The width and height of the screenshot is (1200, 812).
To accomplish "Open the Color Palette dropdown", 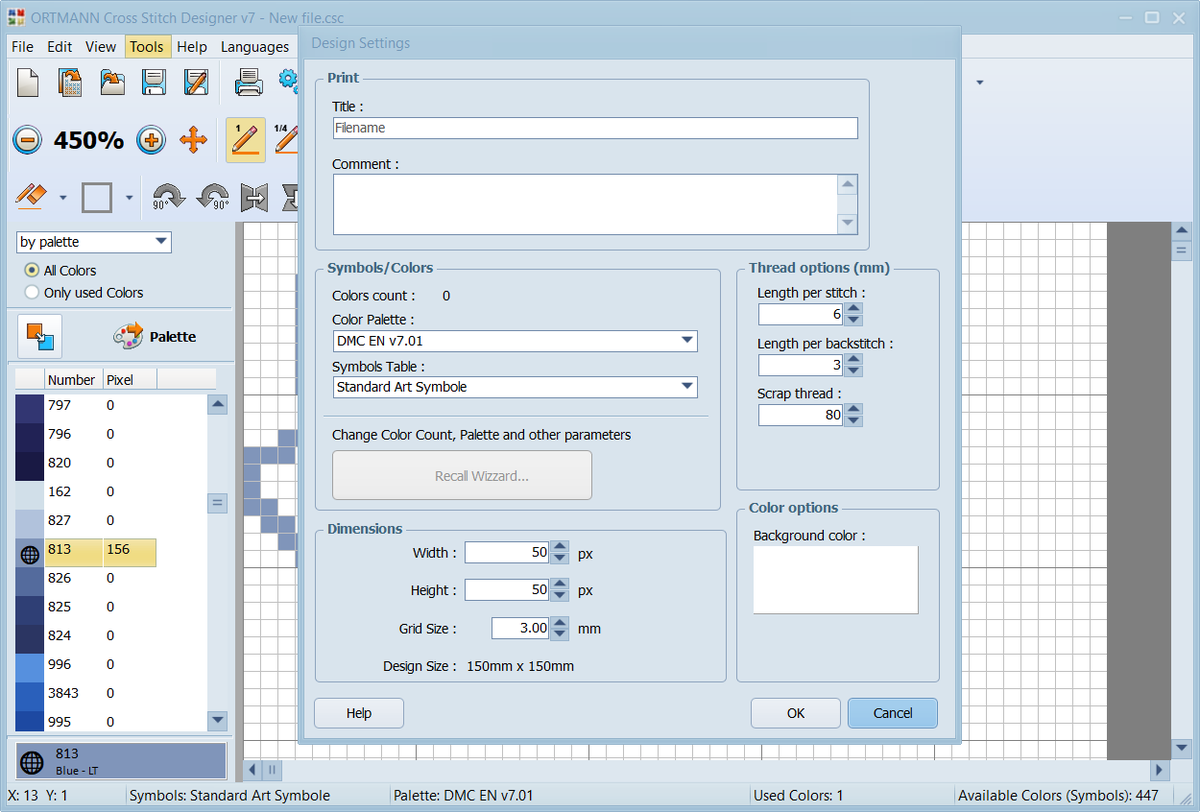I will click(515, 341).
